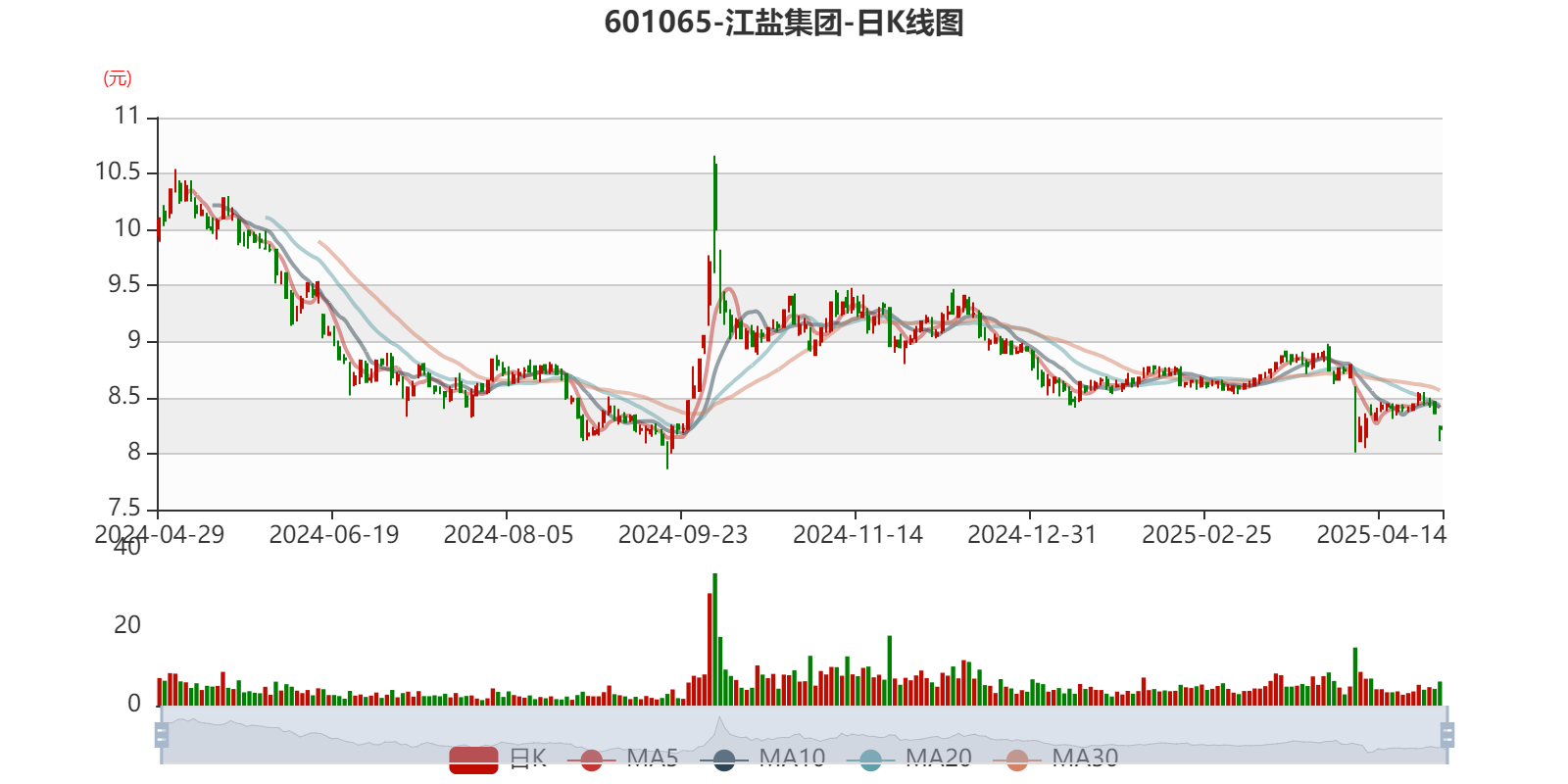This screenshot has height=784, width=1568.
Task: Click the chart title 601065-江盐集团-日K线图
Action: click(x=784, y=23)
